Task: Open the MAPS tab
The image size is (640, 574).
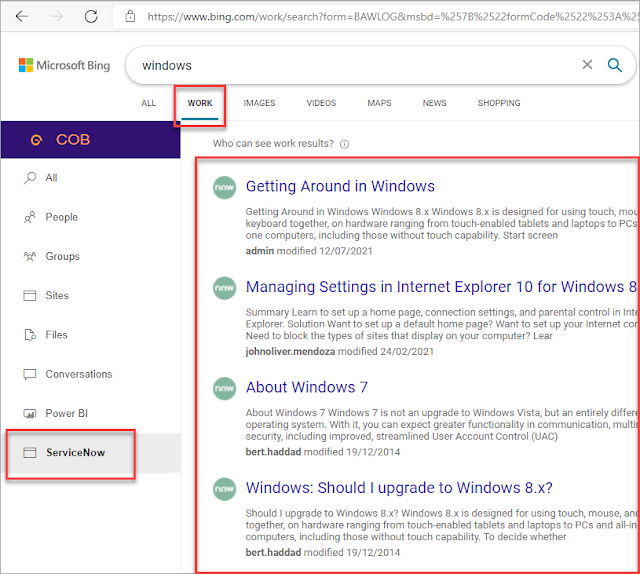Action: (379, 103)
